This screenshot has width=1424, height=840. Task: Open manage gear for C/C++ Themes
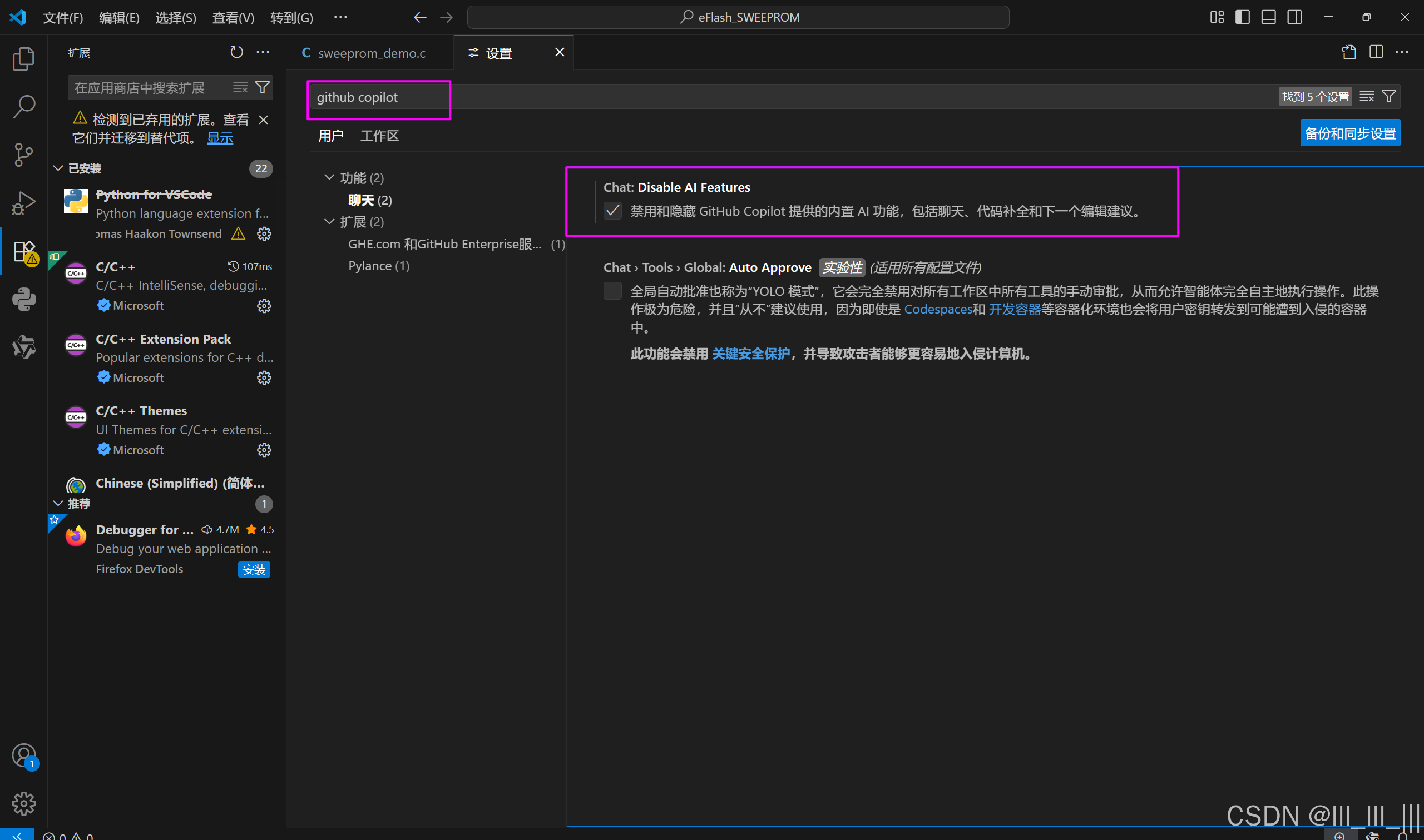click(264, 450)
